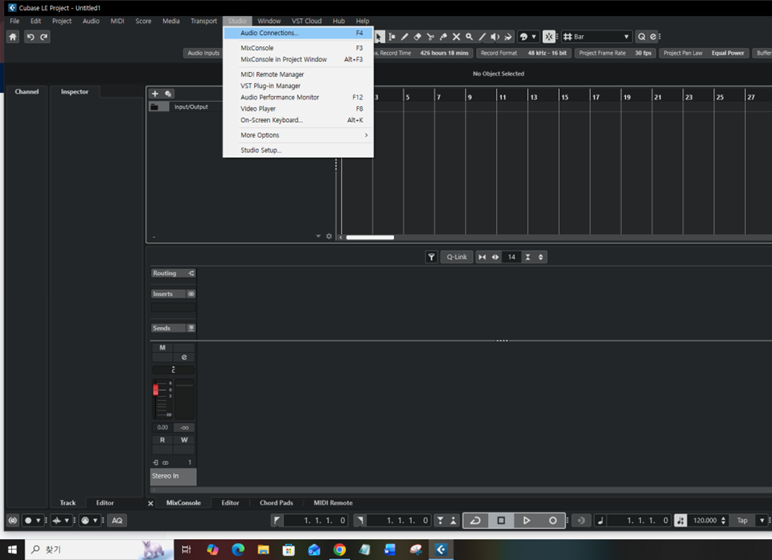Click the Add Track plus icon
Viewport: 772px width, 560px height.
click(155, 93)
